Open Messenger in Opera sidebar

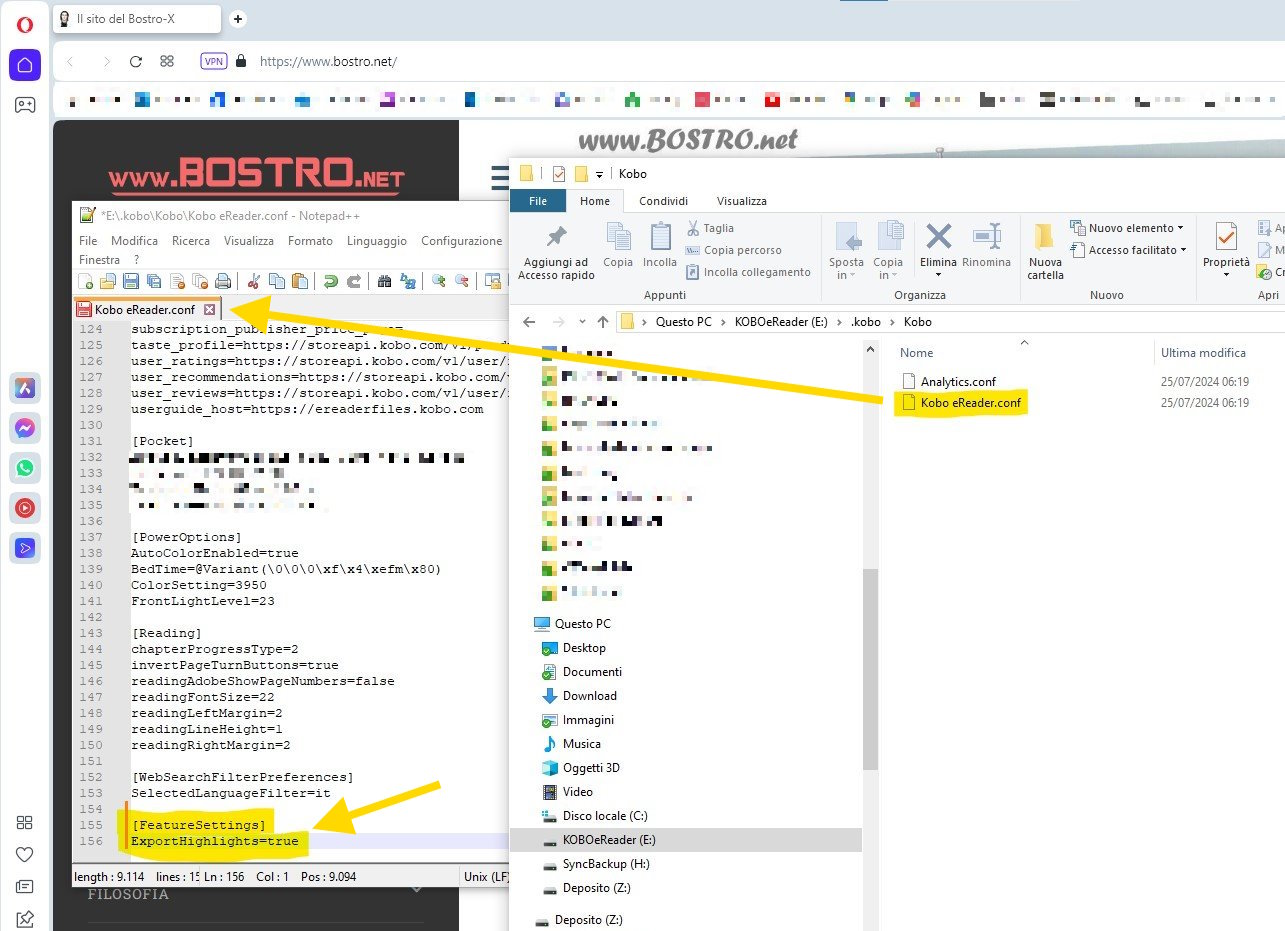coord(25,428)
